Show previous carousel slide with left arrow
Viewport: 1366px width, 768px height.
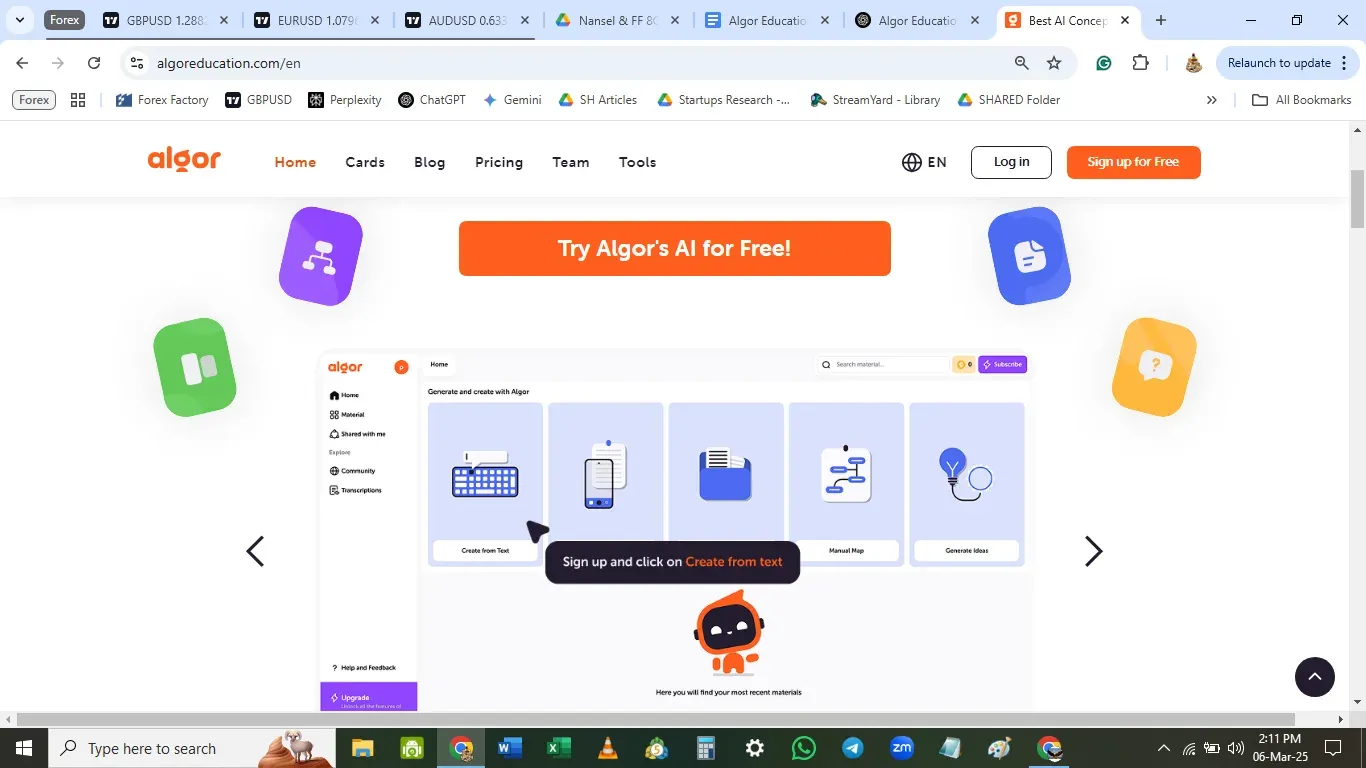pyautogui.click(x=255, y=551)
